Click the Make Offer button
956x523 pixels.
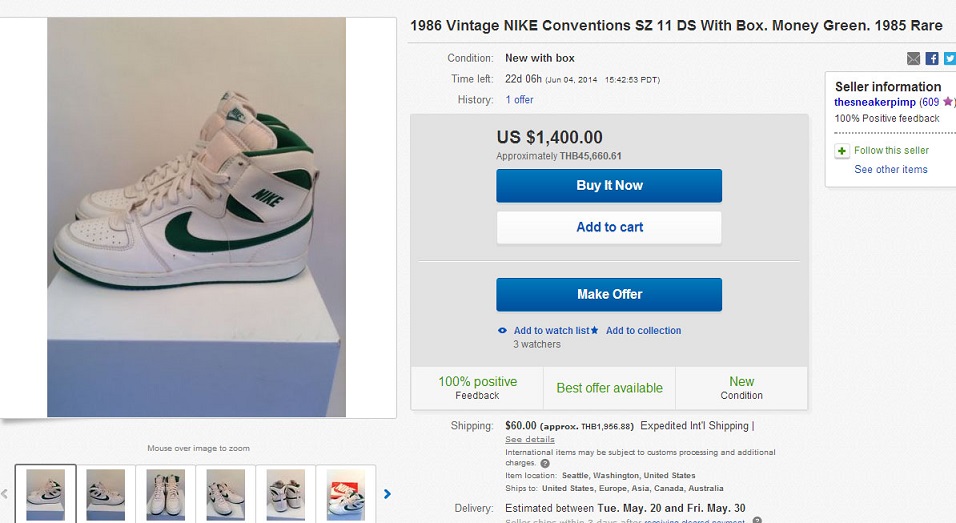[x=609, y=294]
